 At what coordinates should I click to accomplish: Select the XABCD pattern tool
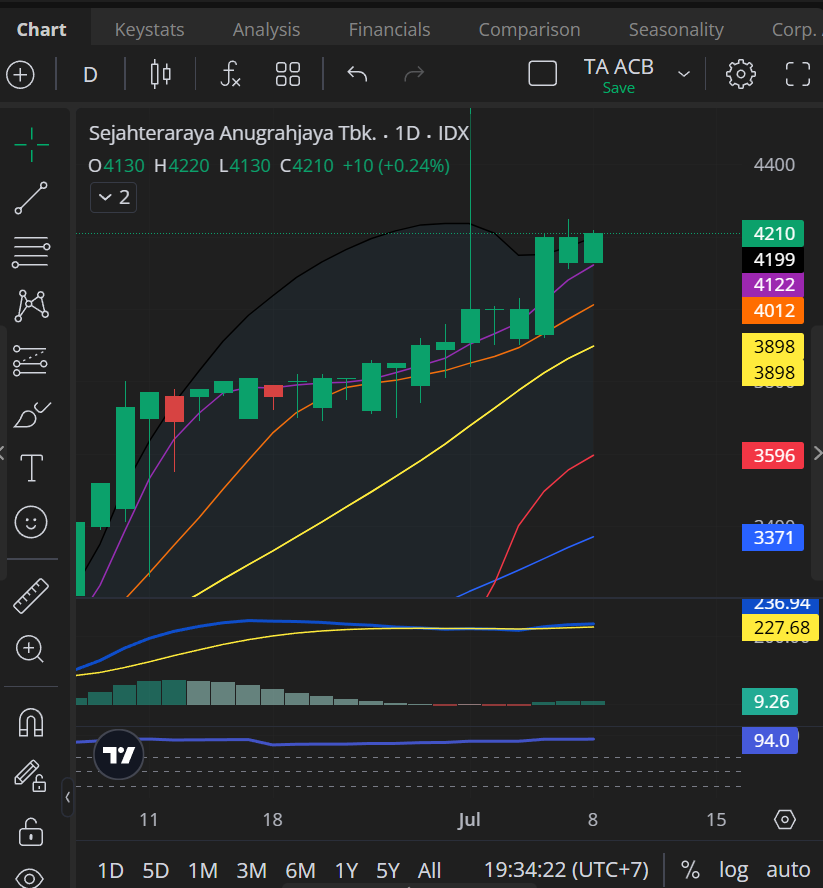tap(32, 306)
